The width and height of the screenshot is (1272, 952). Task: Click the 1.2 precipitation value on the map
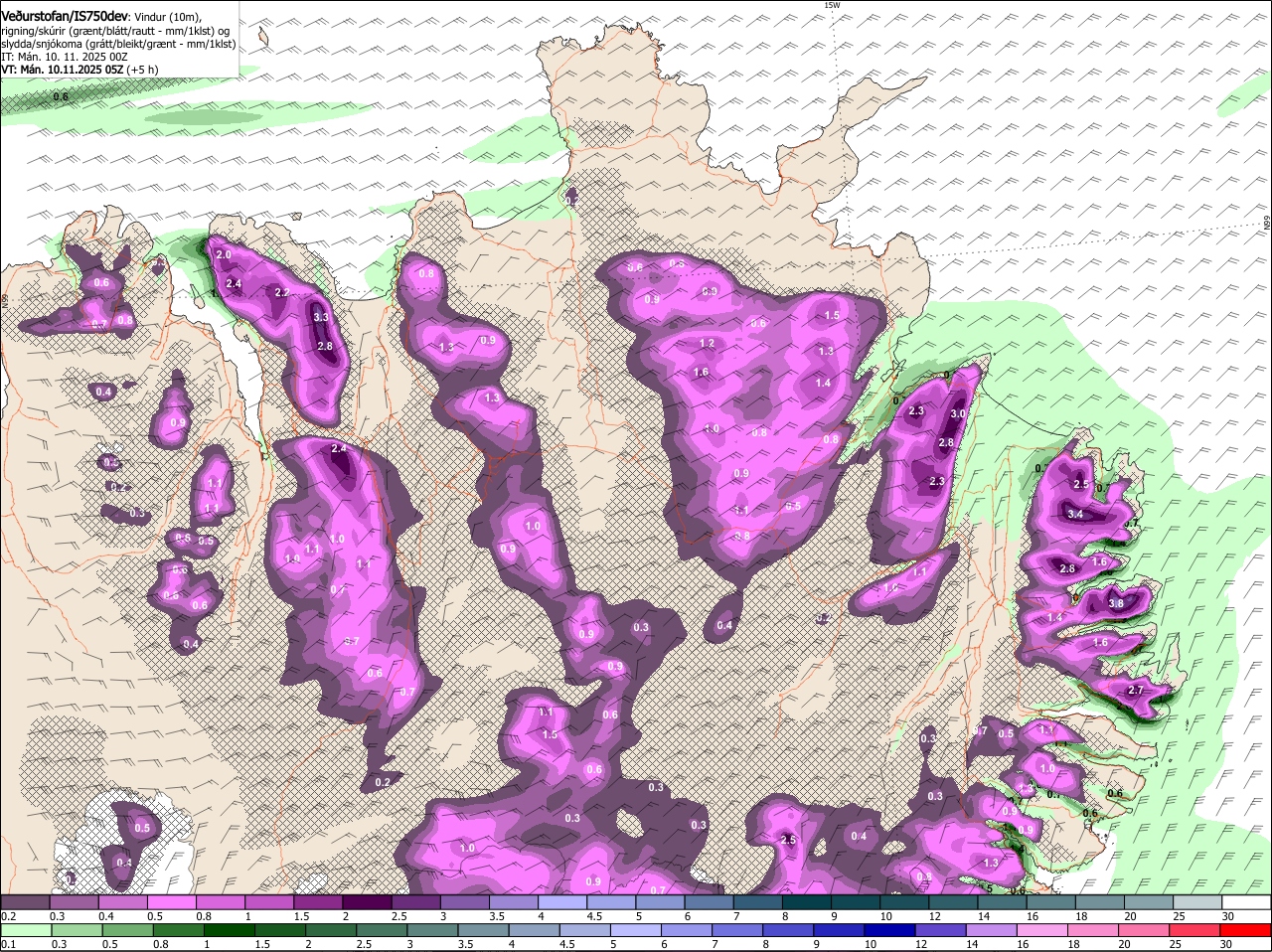708,343
